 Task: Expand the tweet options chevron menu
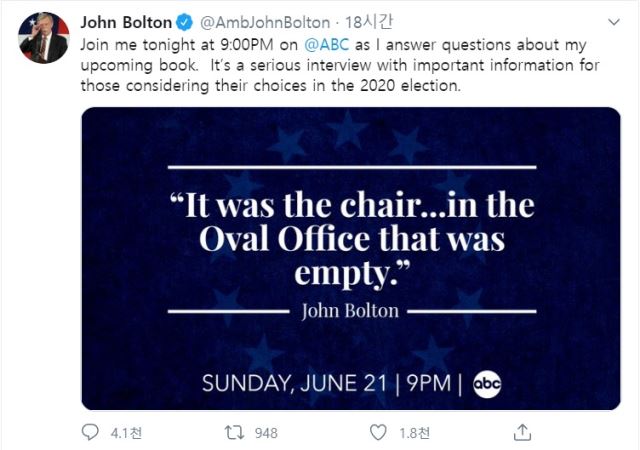[x=613, y=22]
